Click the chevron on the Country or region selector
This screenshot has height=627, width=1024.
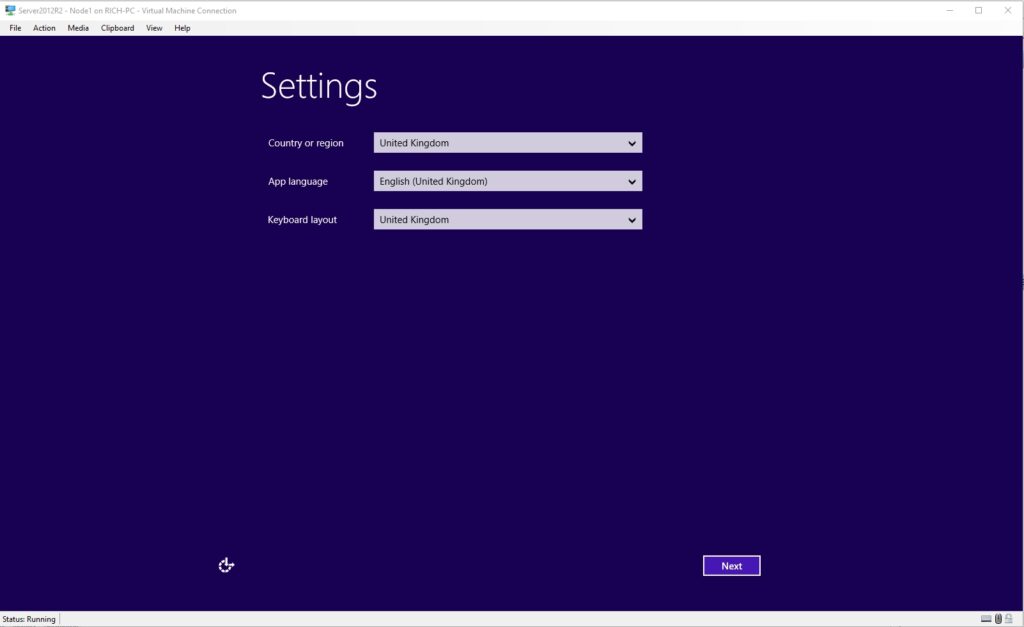[x=632, y=143]
